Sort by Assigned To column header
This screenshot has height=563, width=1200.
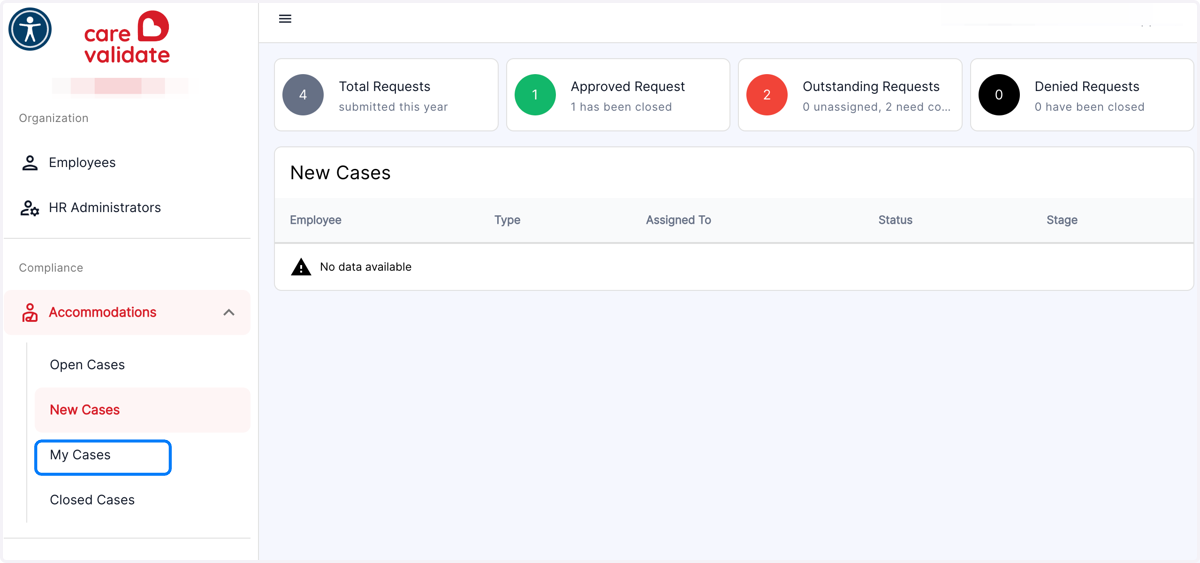tap(678, 220)
